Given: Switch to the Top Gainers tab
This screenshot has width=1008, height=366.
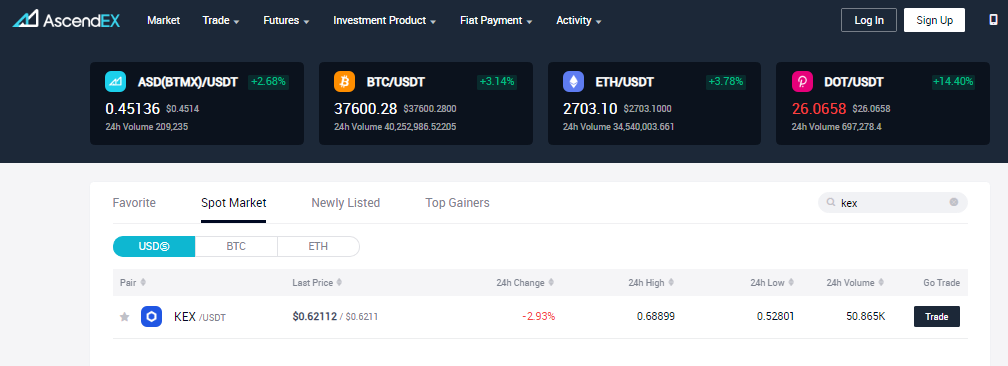Looking at the screenshot, I should pyautogui.click(x=457, y=203).
